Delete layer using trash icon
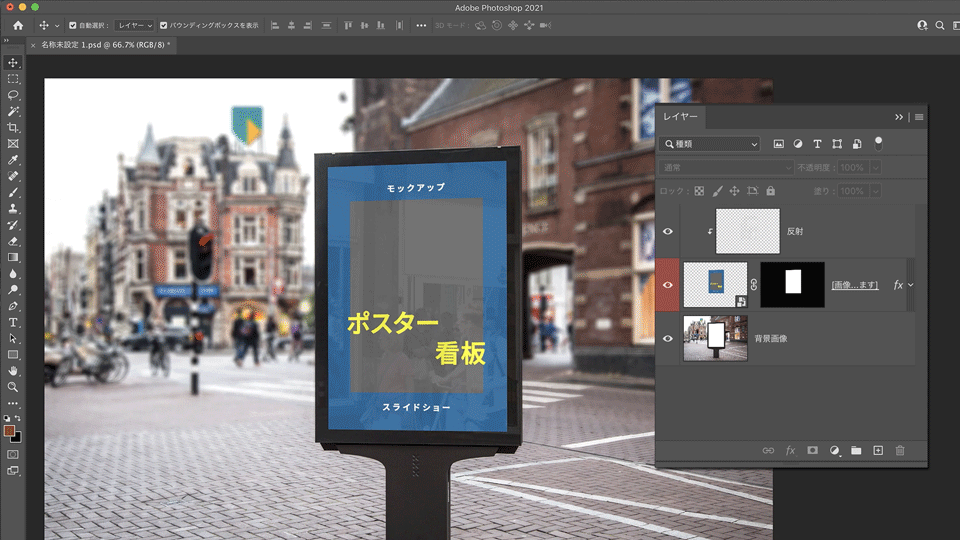The width and height of the screenshot is (960, 540). point(900,451)
